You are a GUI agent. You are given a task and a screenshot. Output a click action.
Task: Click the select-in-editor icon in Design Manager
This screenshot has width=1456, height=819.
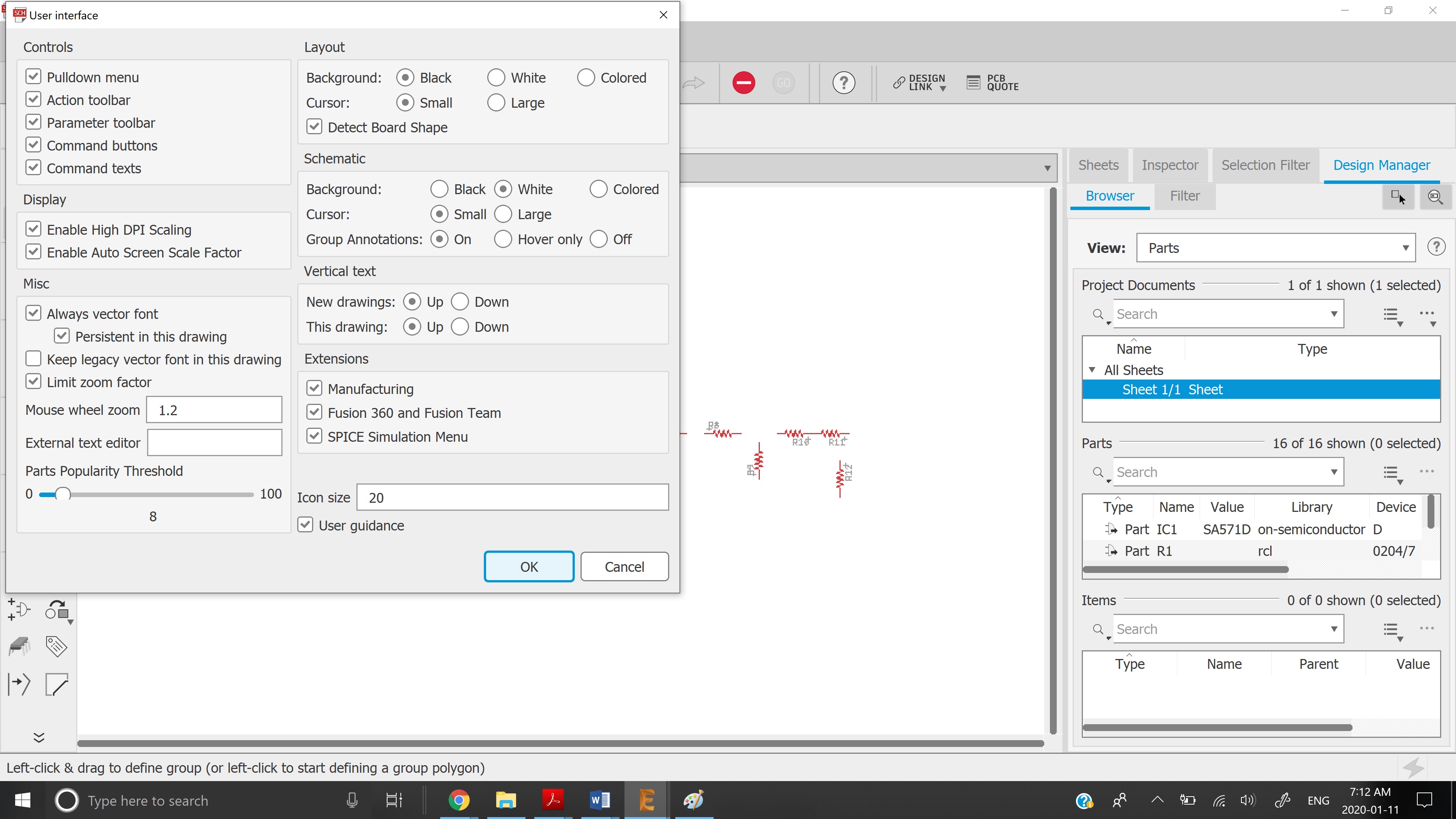coord(1398,197)
